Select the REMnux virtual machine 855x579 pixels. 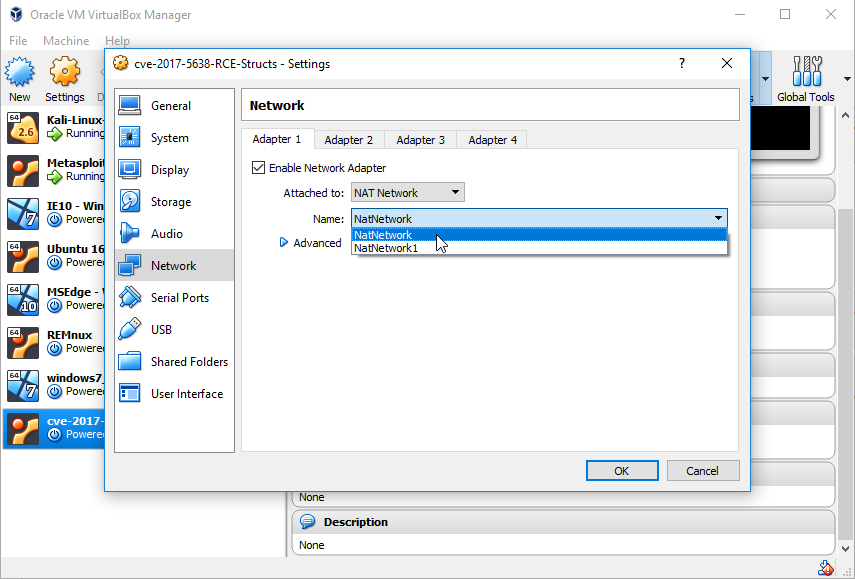tap(55, 342)
